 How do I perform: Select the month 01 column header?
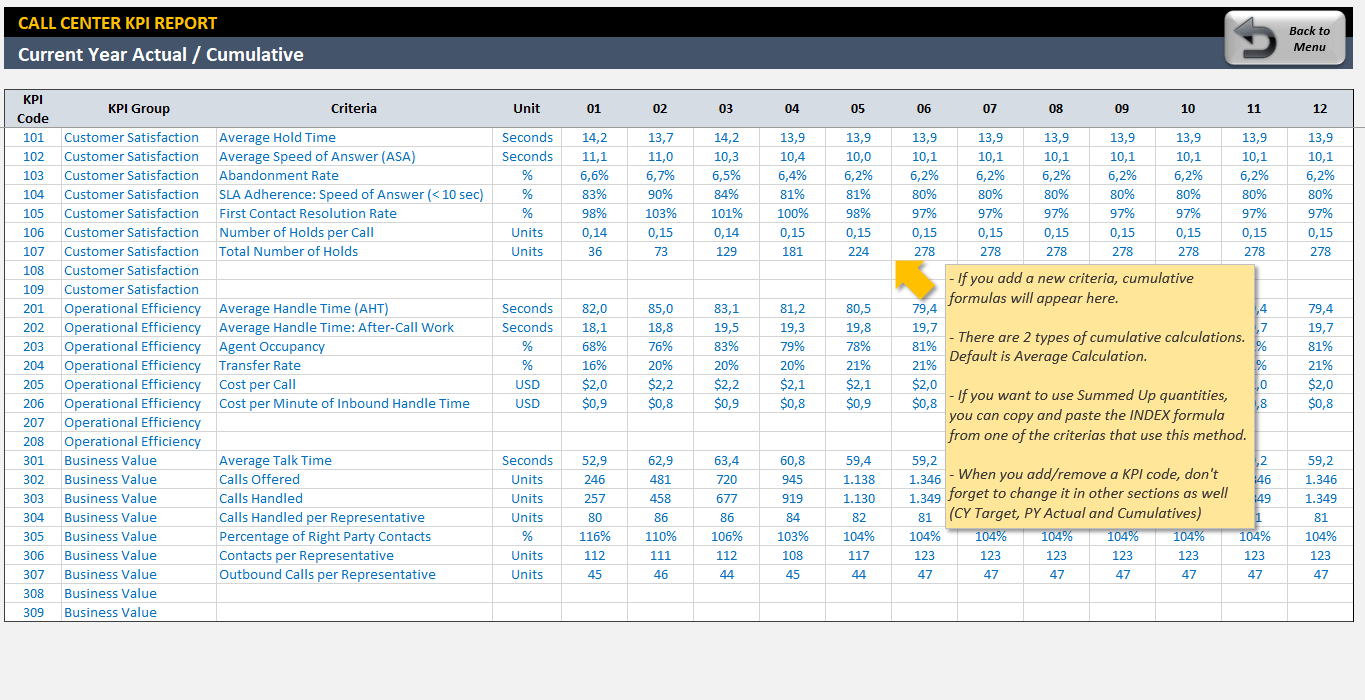point(594,109)
